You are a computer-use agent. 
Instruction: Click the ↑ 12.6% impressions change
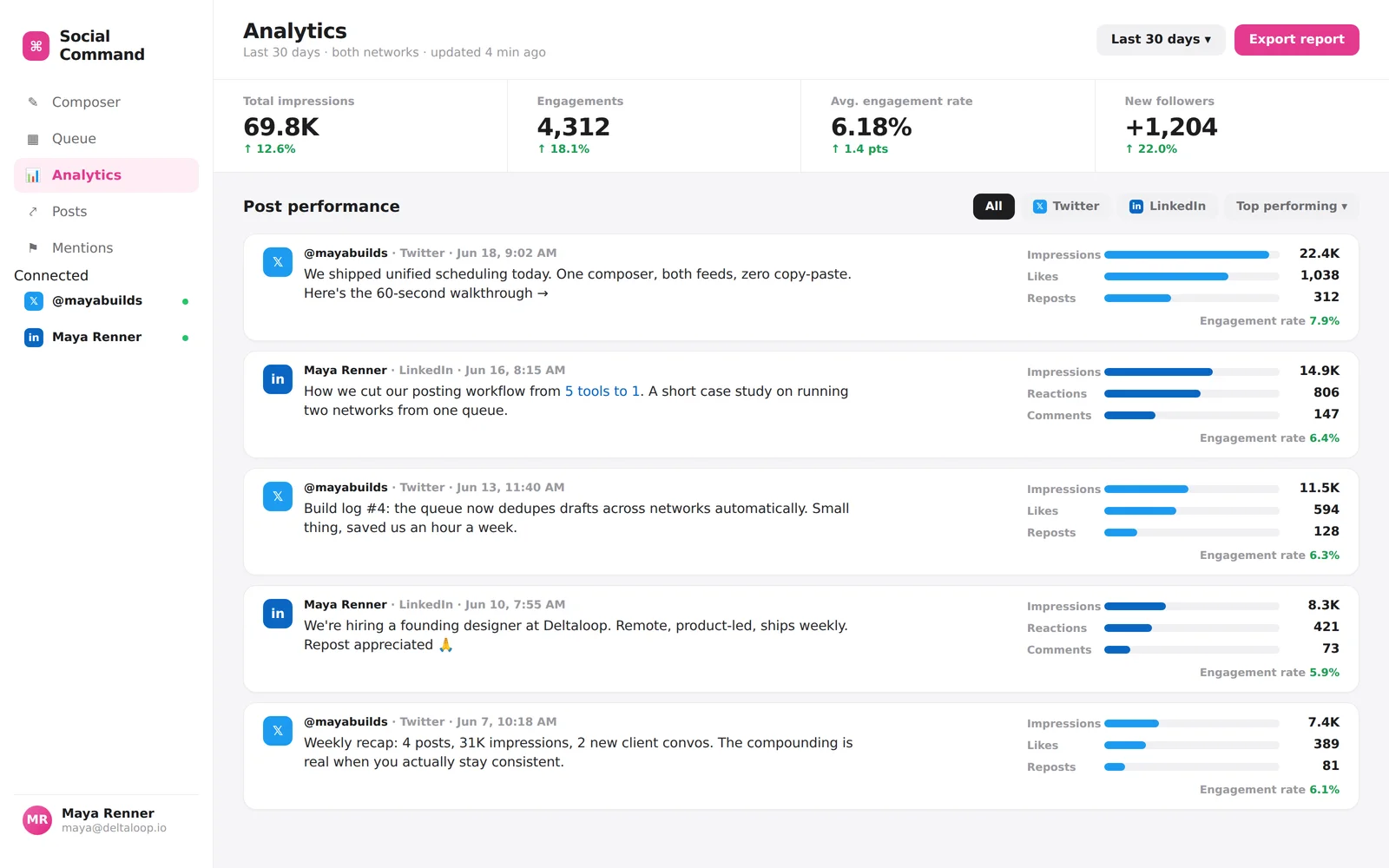point(269,149)
